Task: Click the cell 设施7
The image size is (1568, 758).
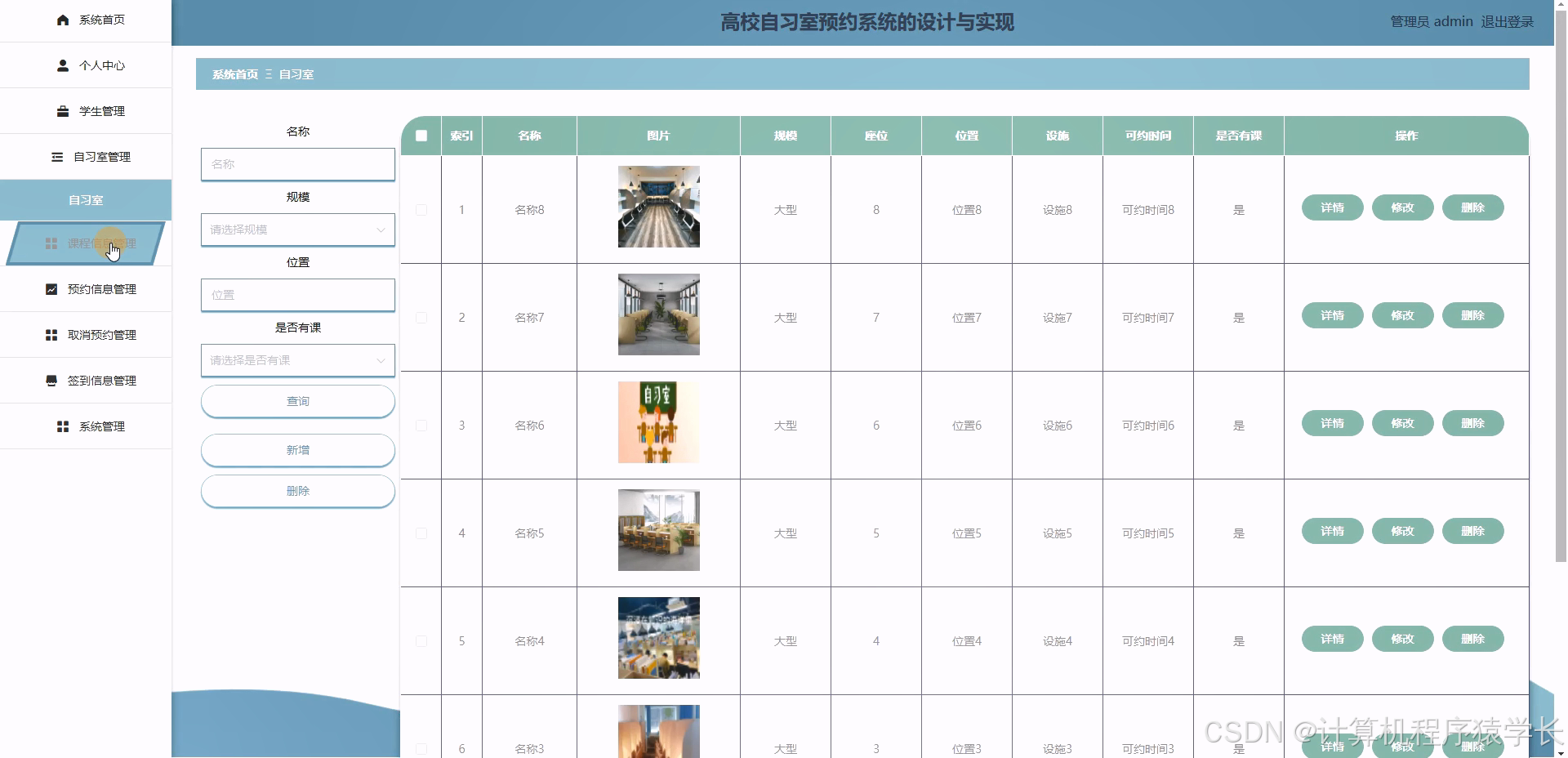Action: point(1058,318)
